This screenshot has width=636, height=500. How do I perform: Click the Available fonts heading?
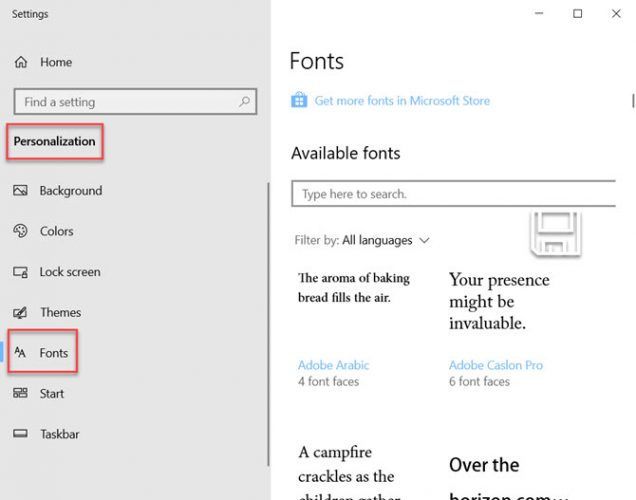point(346,153)
